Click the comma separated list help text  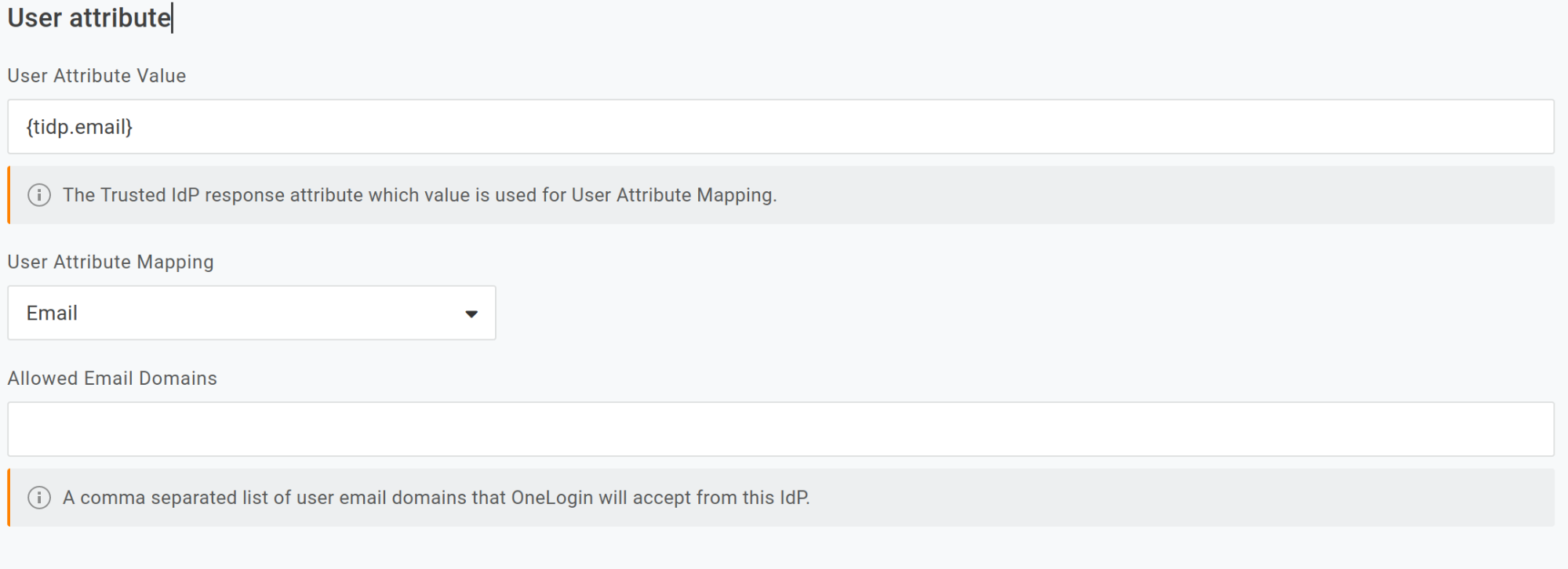[x=436, y=497]
